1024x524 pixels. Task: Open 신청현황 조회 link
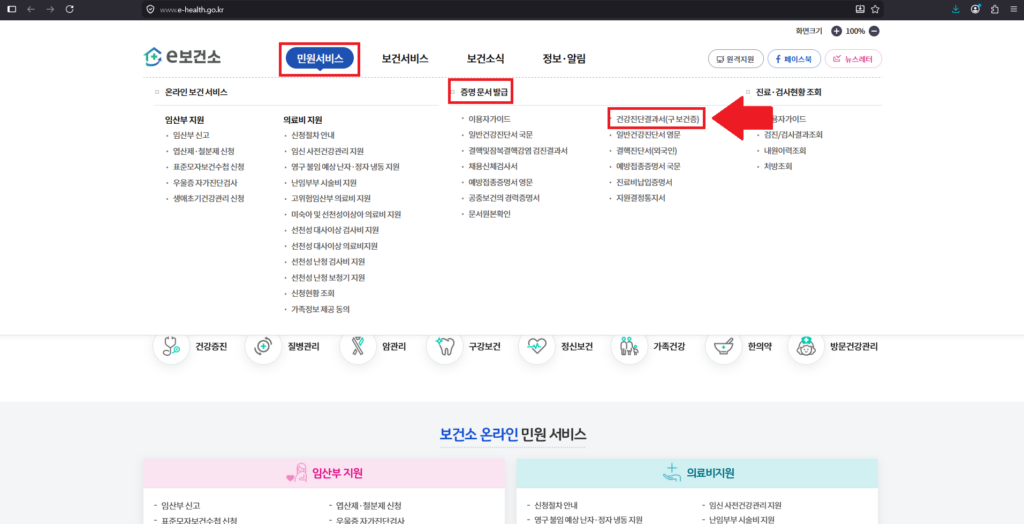313,293
